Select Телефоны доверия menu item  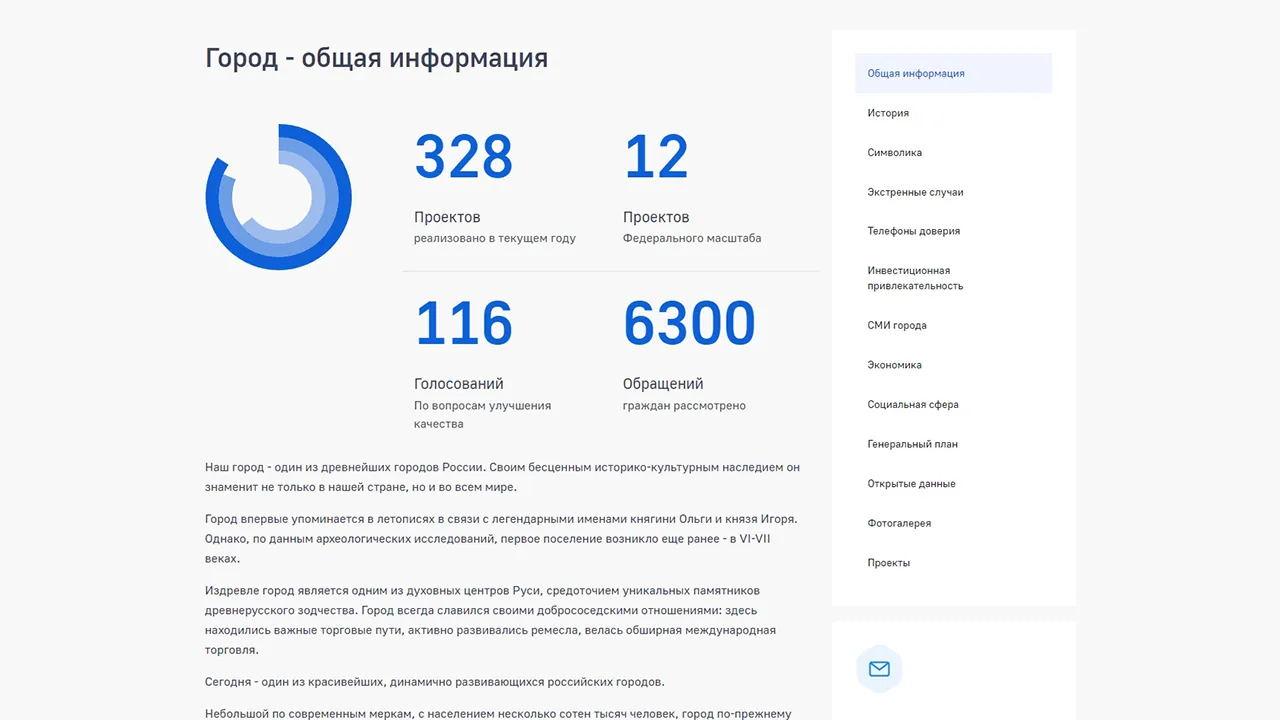(x=913, y=231)
